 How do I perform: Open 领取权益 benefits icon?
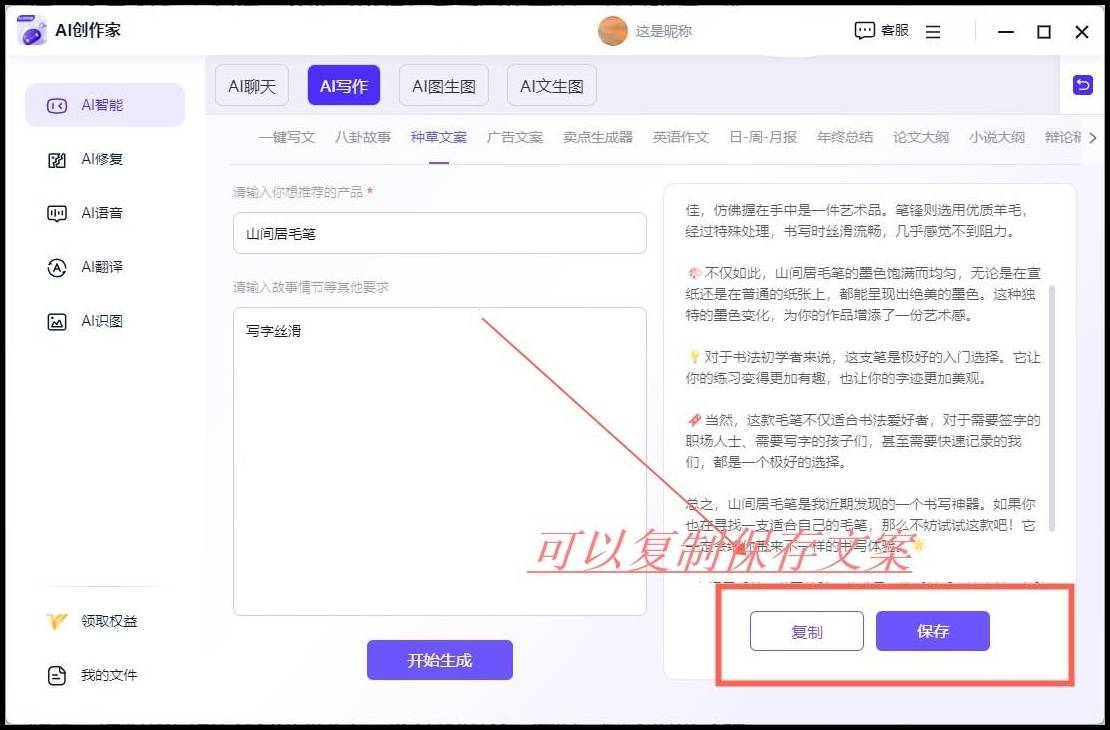tap(58, 621)
